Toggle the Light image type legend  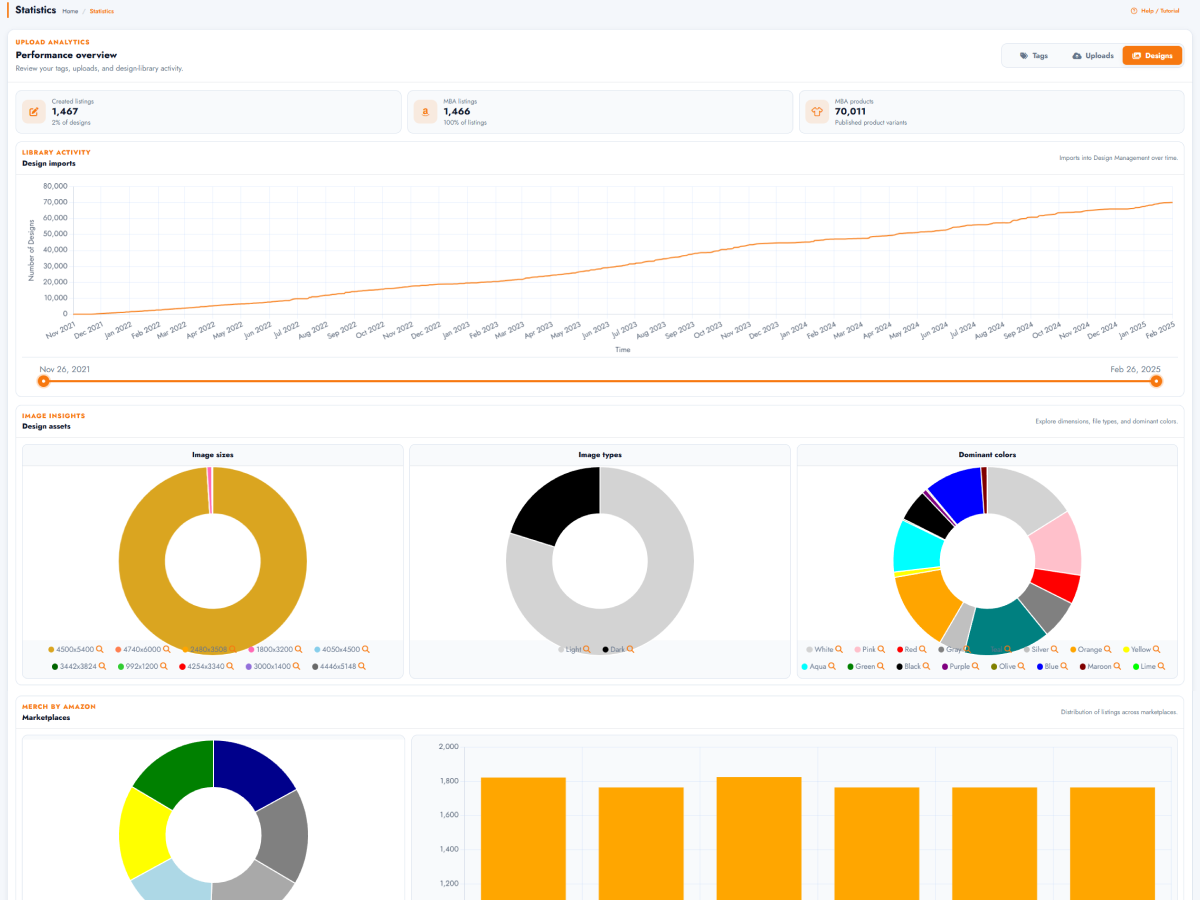[570, 650]
